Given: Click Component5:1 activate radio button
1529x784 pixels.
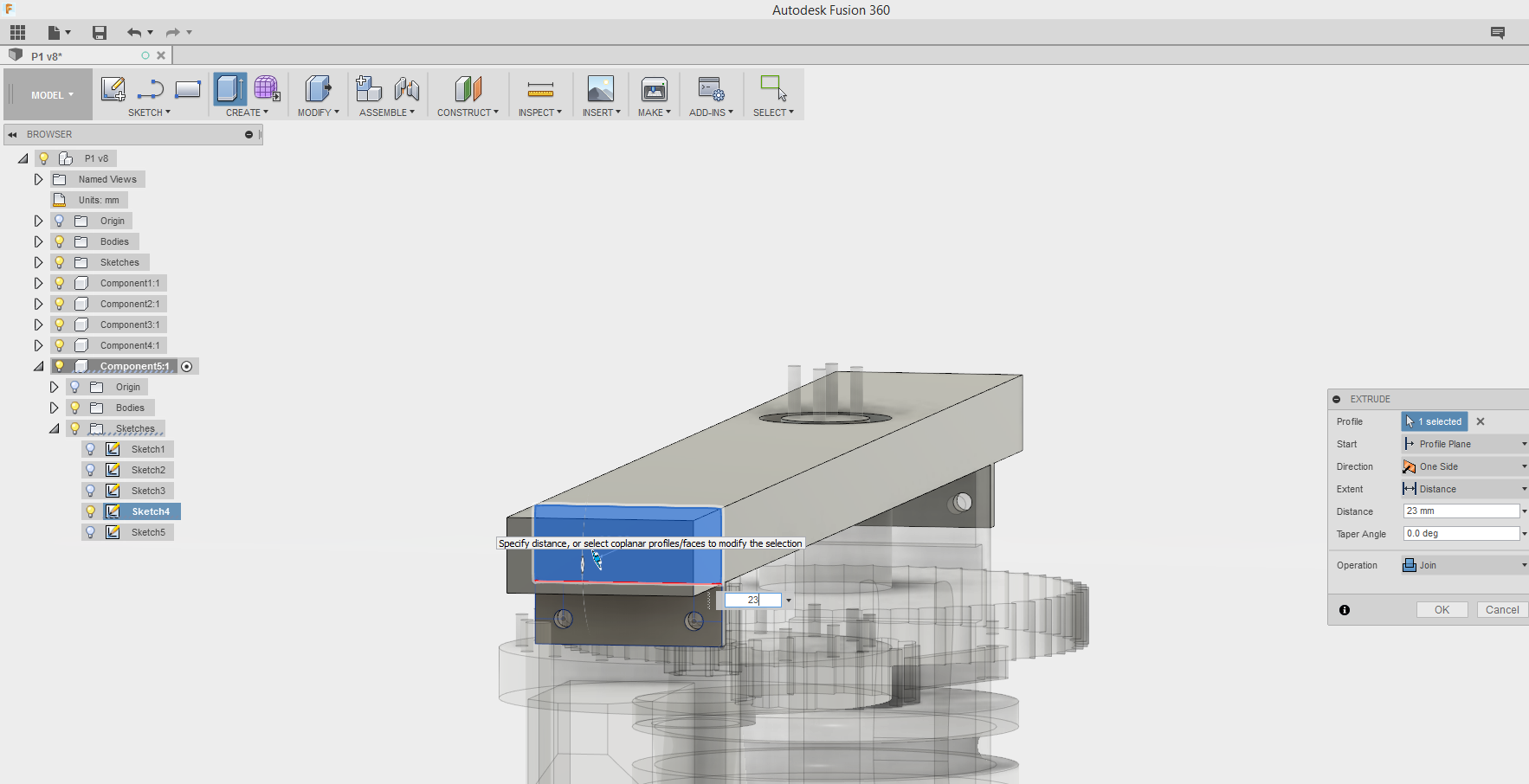Looking at the screenshot, I should (x=187, y=366).
